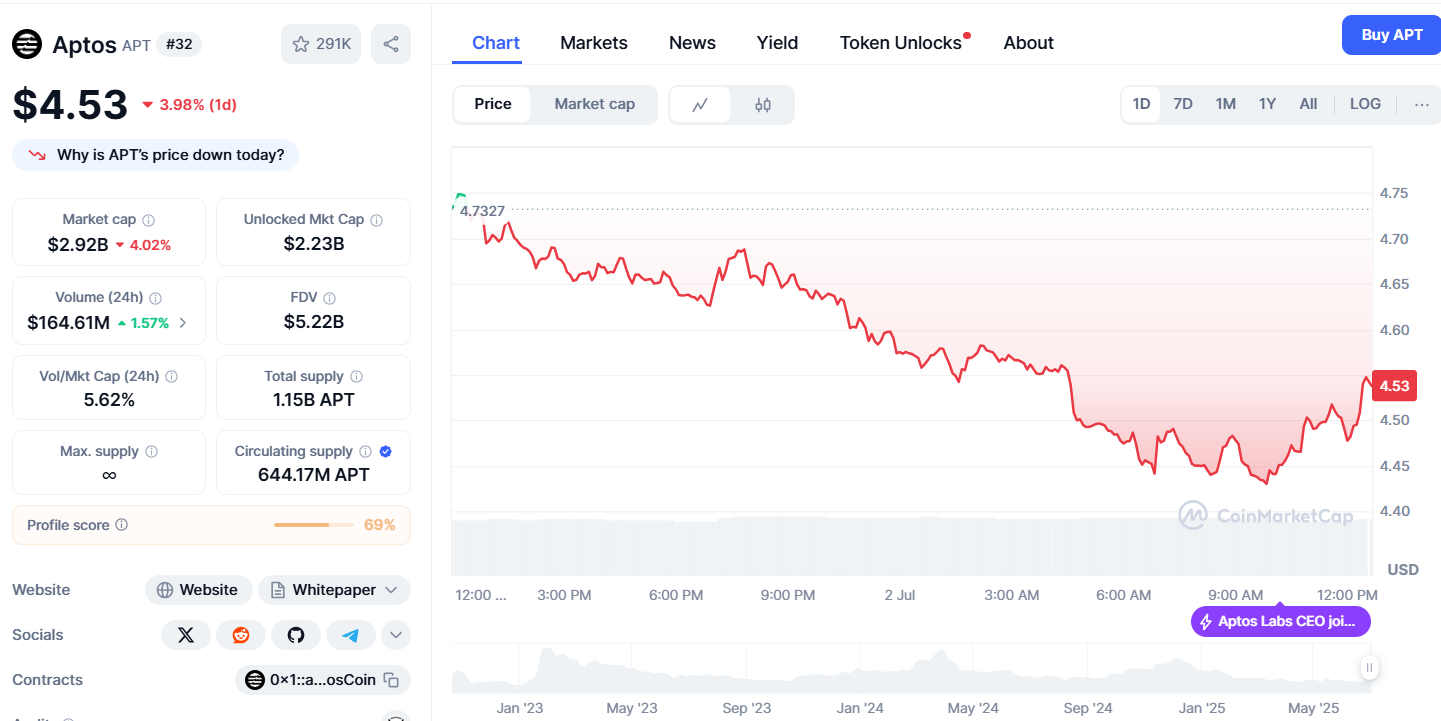Set chart range to 1M
Screen dimensions: 1441x721
1226,104
